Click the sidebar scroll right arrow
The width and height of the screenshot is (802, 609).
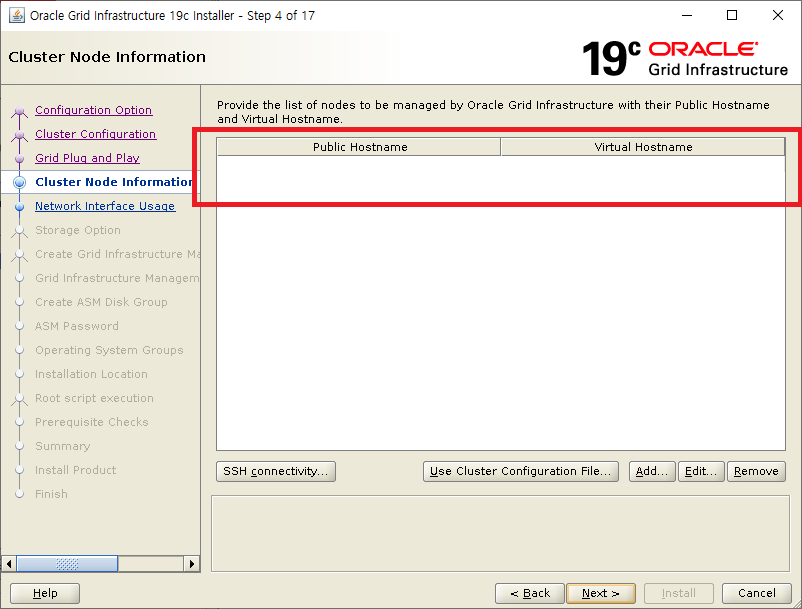click(x=191, y=564)
